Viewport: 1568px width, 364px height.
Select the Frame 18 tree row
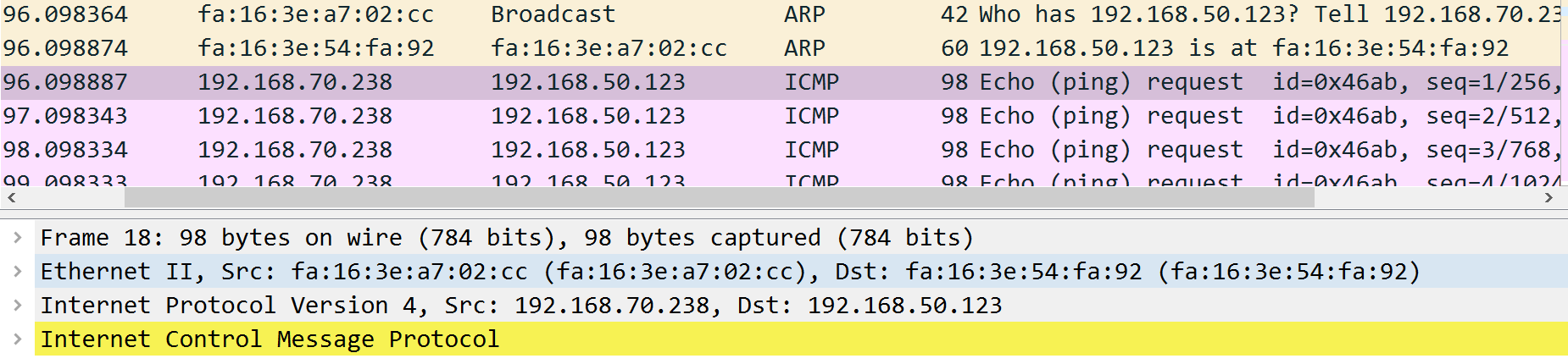(x=801, y=238)
